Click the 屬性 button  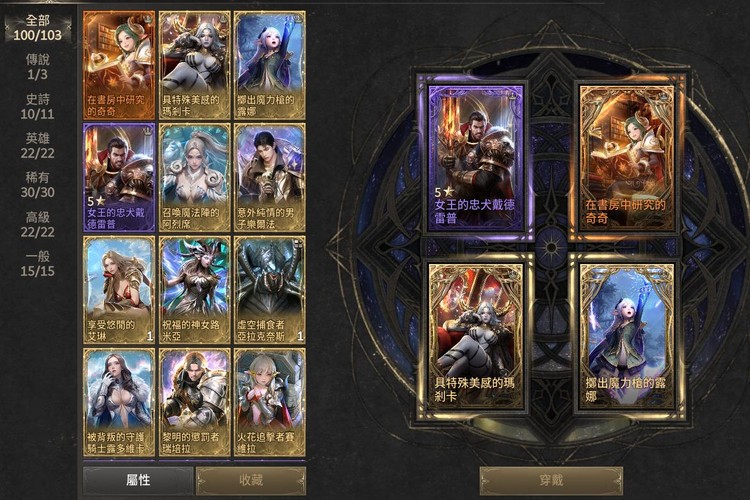point(138,480)
